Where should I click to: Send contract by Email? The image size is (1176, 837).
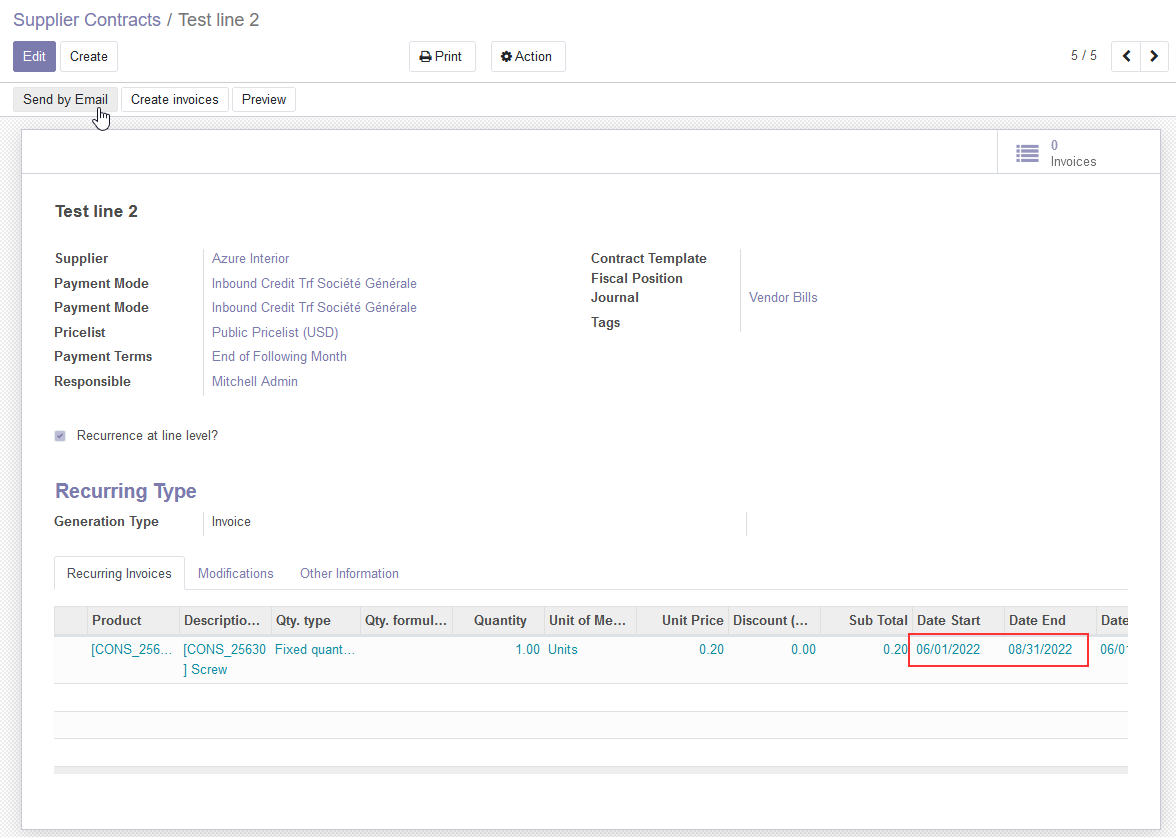click(x=65, y=100)
